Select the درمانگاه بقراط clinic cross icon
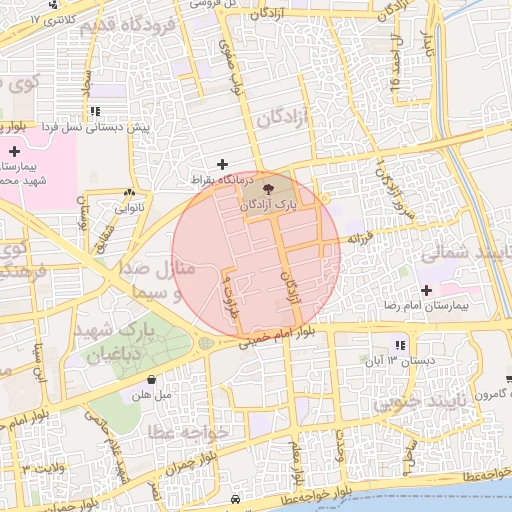512x512 pixels. coord(222,165)
